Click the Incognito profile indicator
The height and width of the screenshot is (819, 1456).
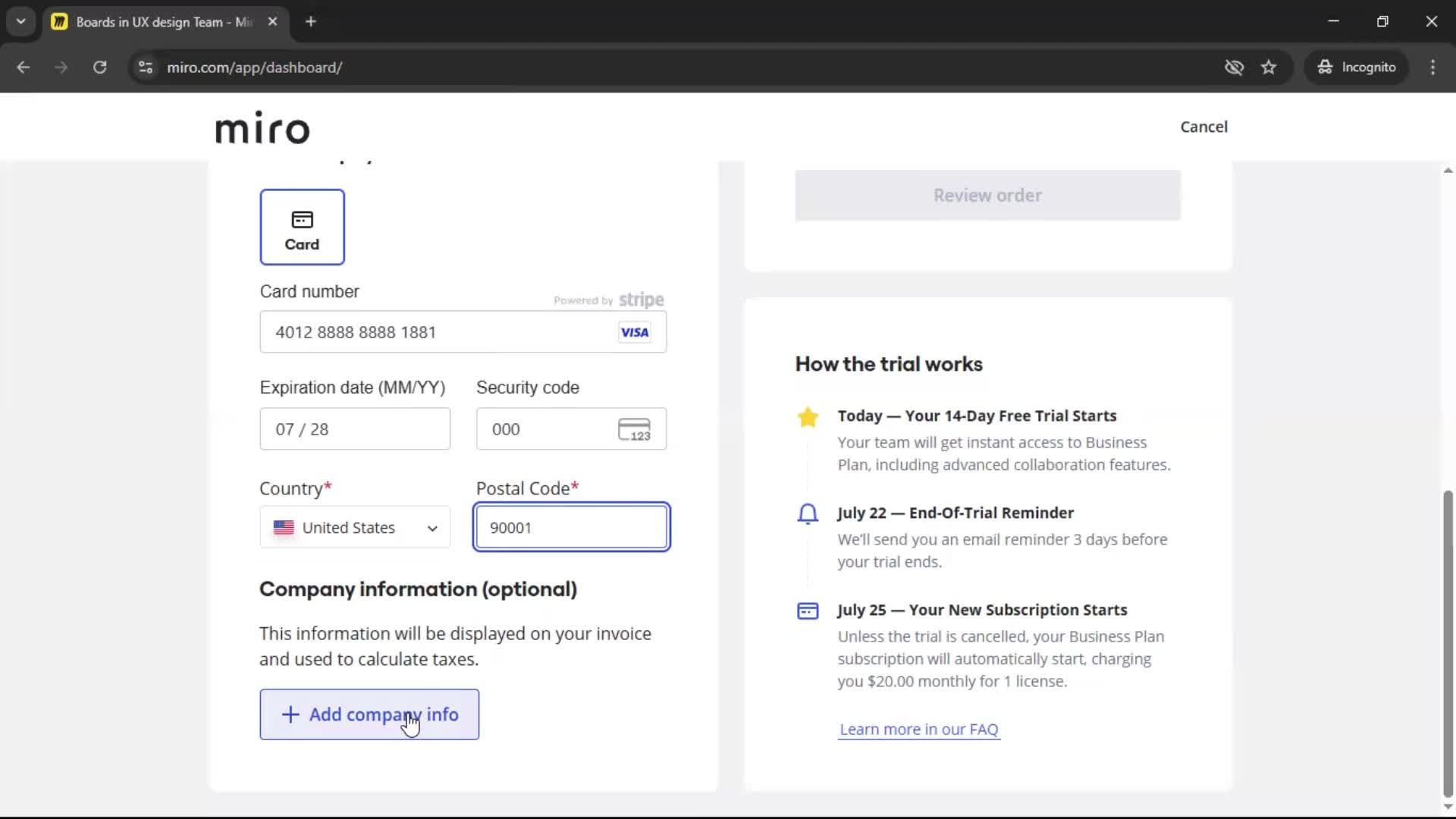[x=1357, y=67]
